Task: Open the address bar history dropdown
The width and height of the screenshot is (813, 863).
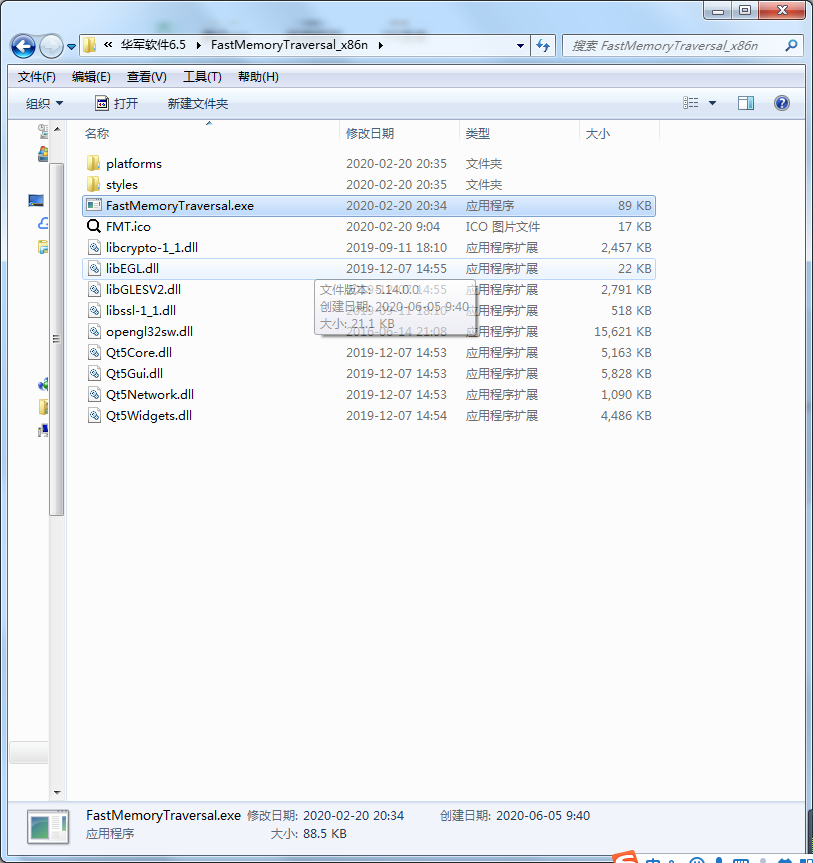Action: (x=520, y=46)
